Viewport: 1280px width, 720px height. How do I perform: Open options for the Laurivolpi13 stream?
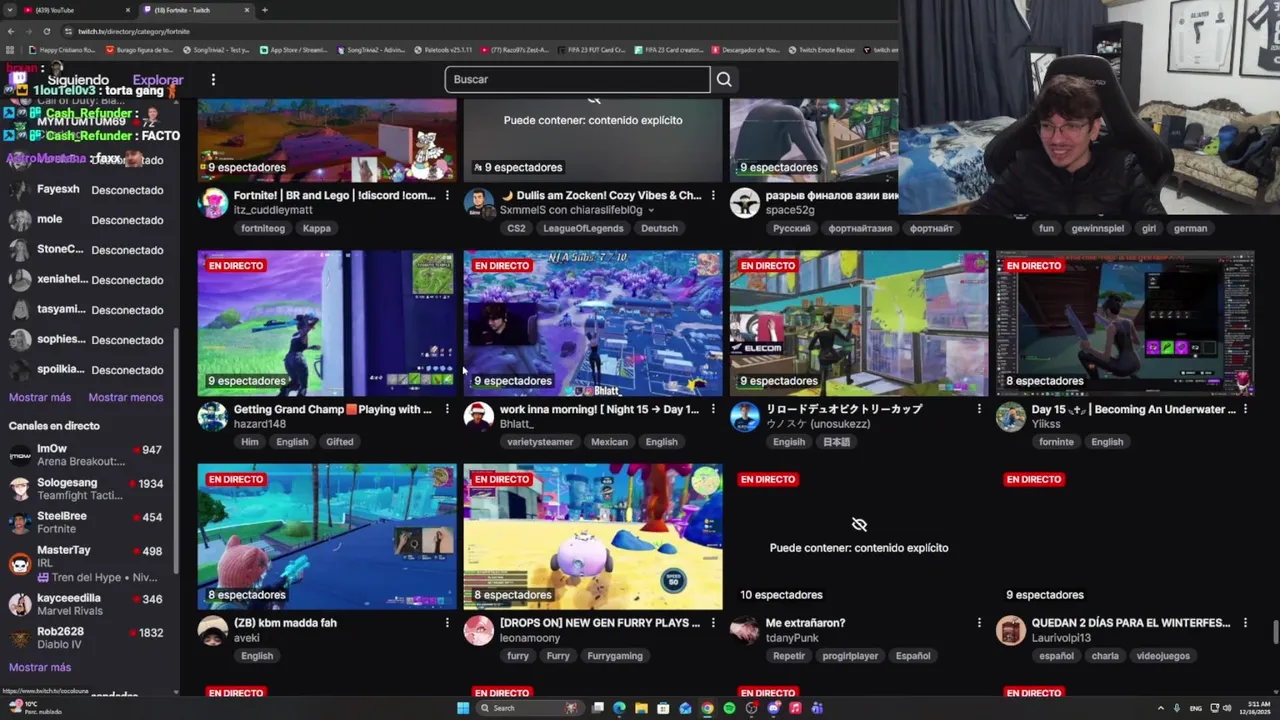1245,623
